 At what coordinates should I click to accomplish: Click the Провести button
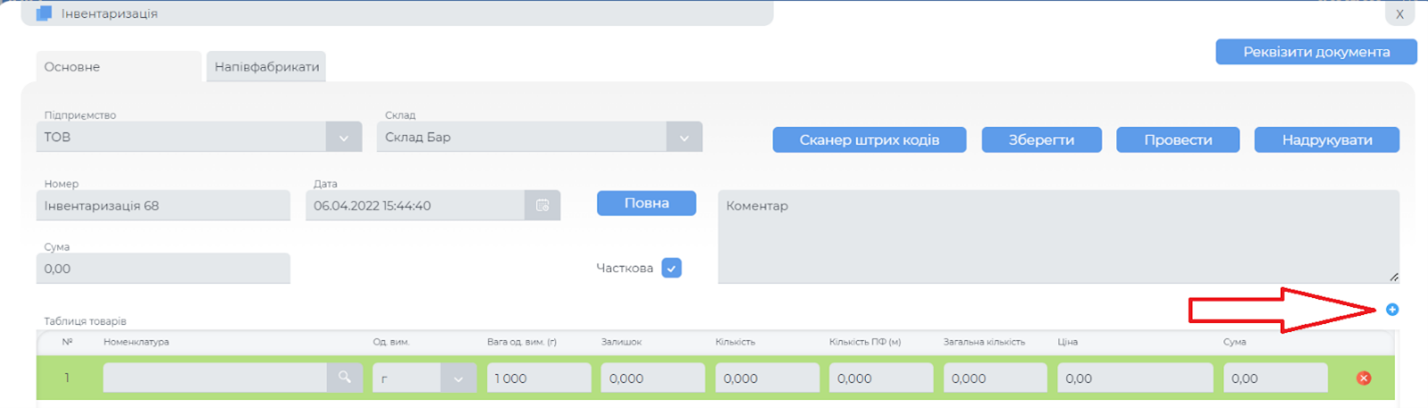coord(1178,140)
